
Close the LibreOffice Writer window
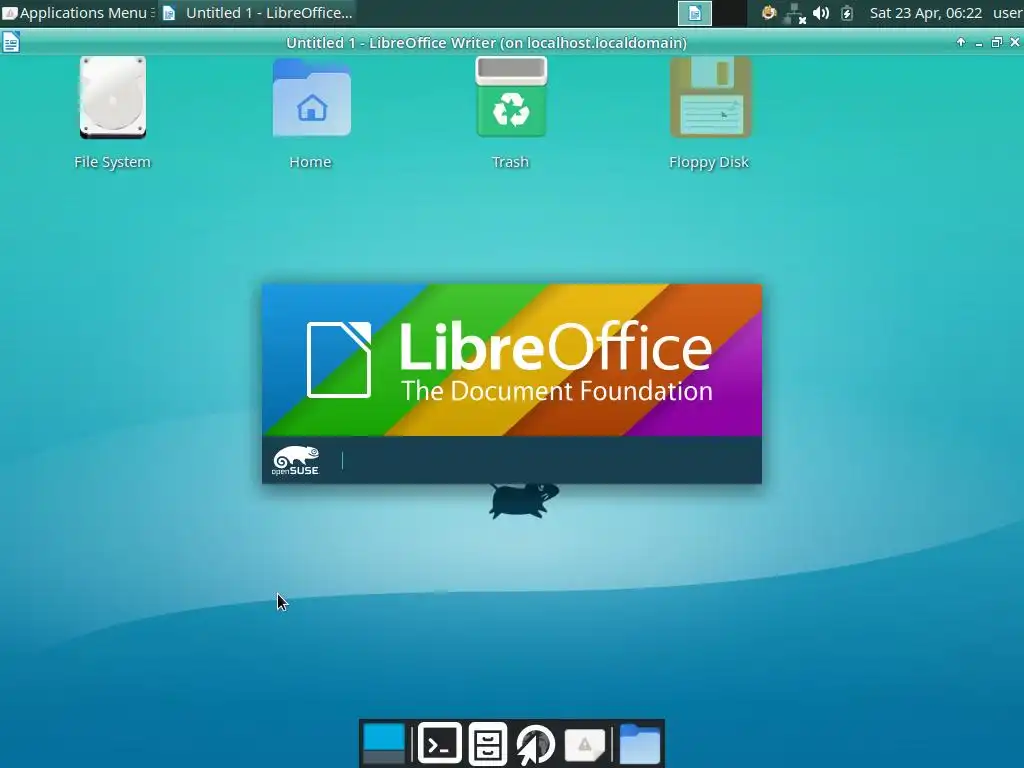1014,42
